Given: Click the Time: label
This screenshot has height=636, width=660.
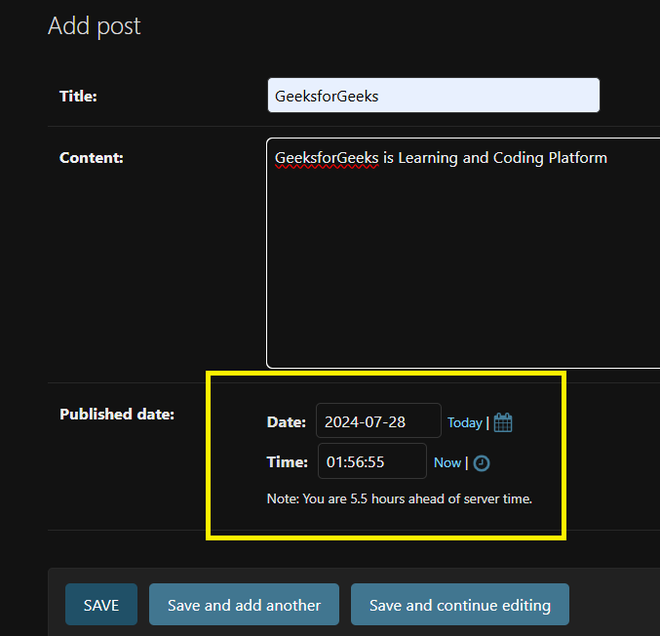Looking at the screenshot, I should pos(287,462).
